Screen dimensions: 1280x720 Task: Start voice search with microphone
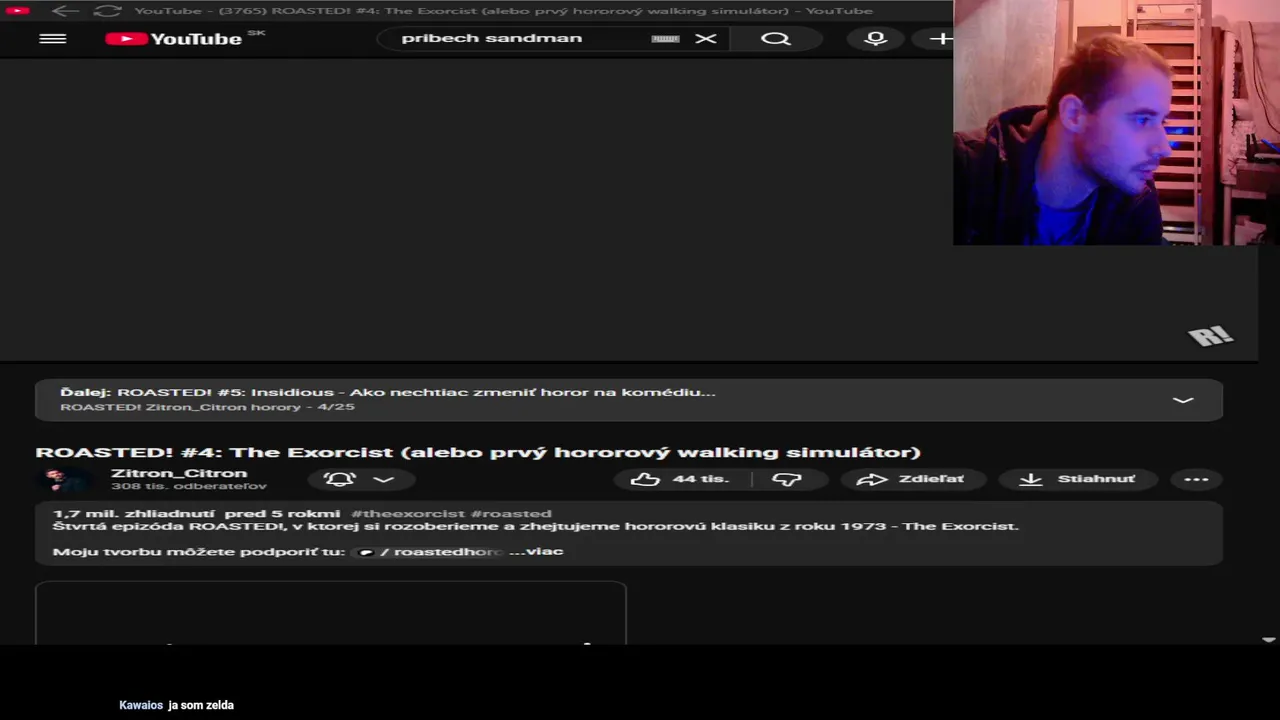[875, 38]
